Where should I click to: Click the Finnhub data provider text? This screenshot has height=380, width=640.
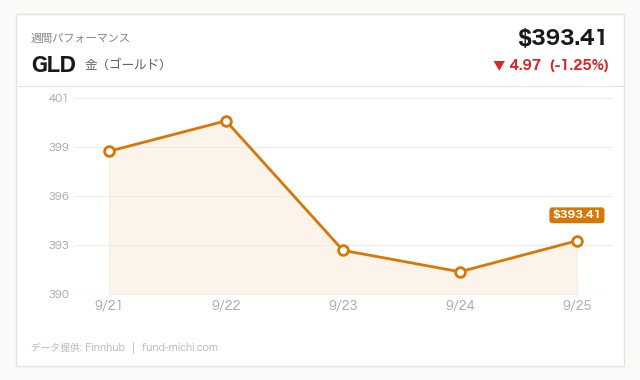coord(105,347)
